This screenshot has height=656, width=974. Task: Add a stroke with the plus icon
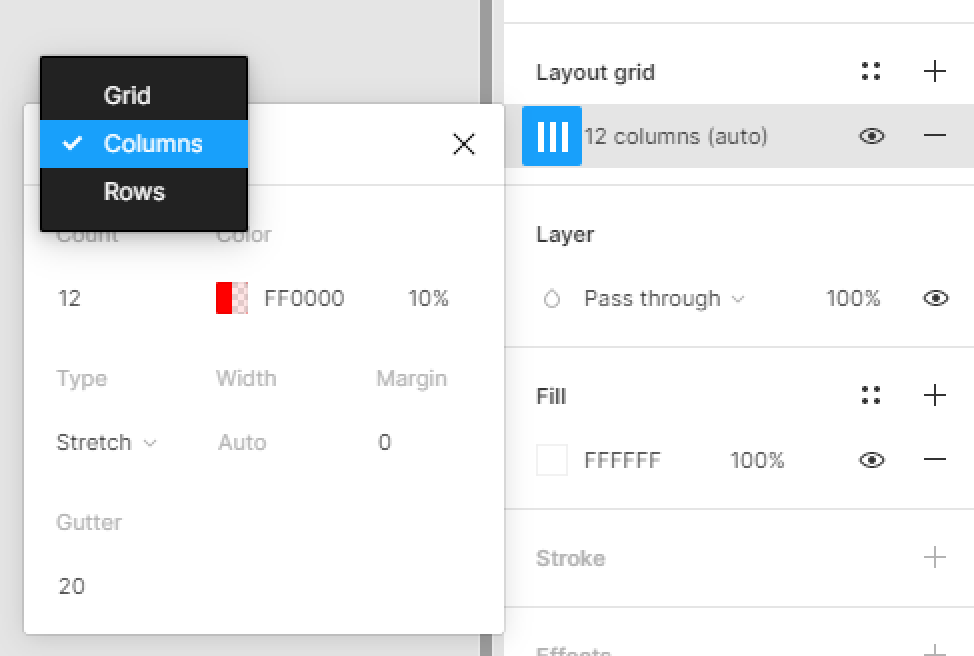pyautogui.click(x=934, y=557)
